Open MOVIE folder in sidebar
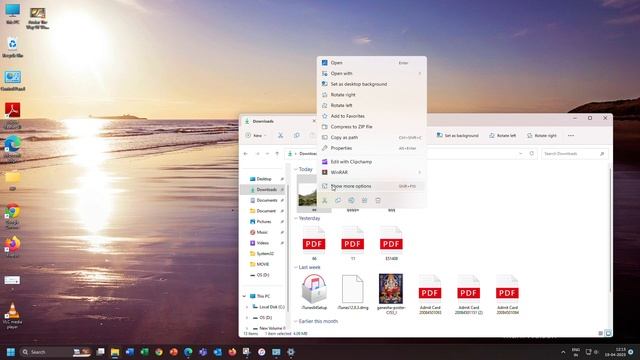Image resolution: width=640 pixels, height=360 pixels. click(x=262, y=264)
